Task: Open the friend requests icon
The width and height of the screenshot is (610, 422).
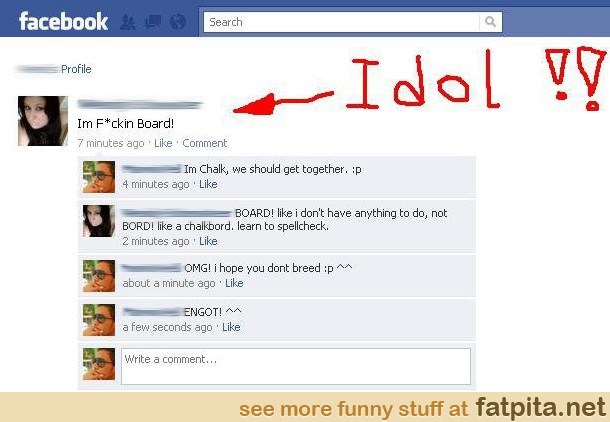Action: (x=128, y=22)
